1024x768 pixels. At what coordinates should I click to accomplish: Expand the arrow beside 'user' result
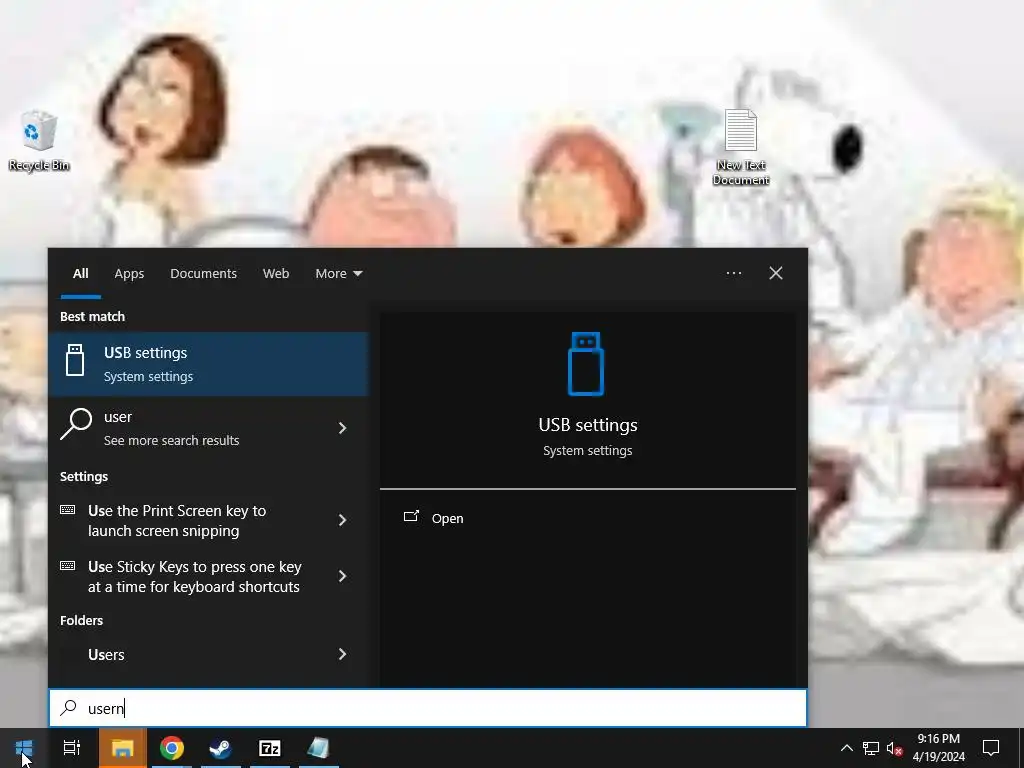(342, 428)
